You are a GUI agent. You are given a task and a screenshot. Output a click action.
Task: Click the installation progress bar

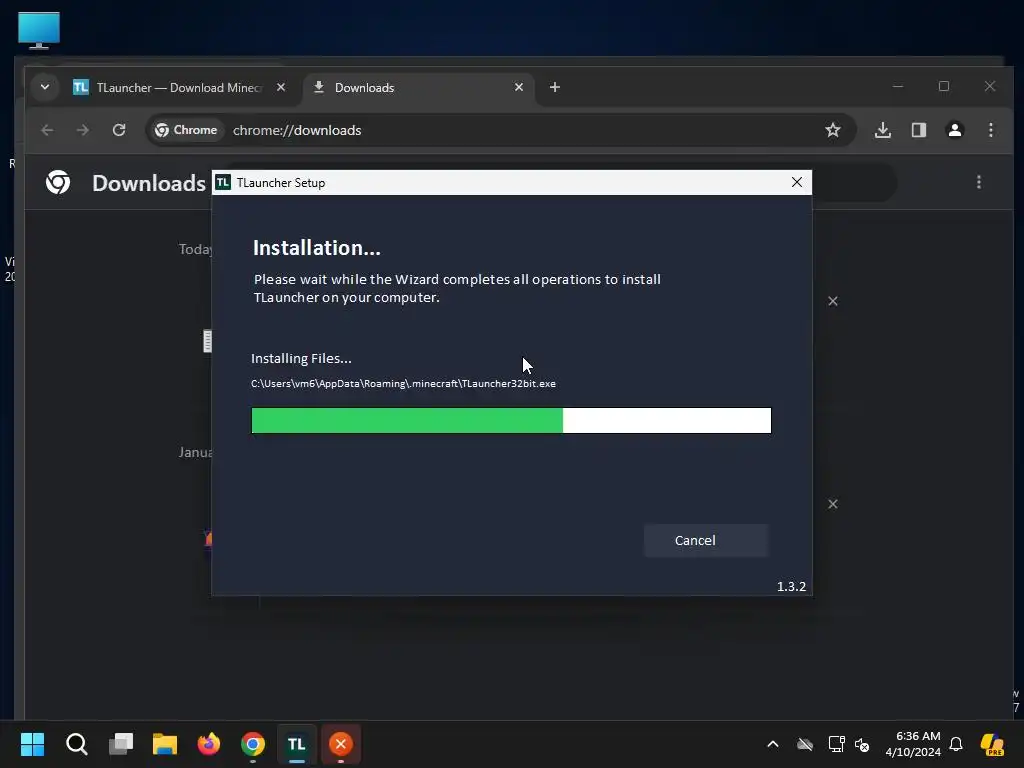pyautogui.click(x=511, y=421)
